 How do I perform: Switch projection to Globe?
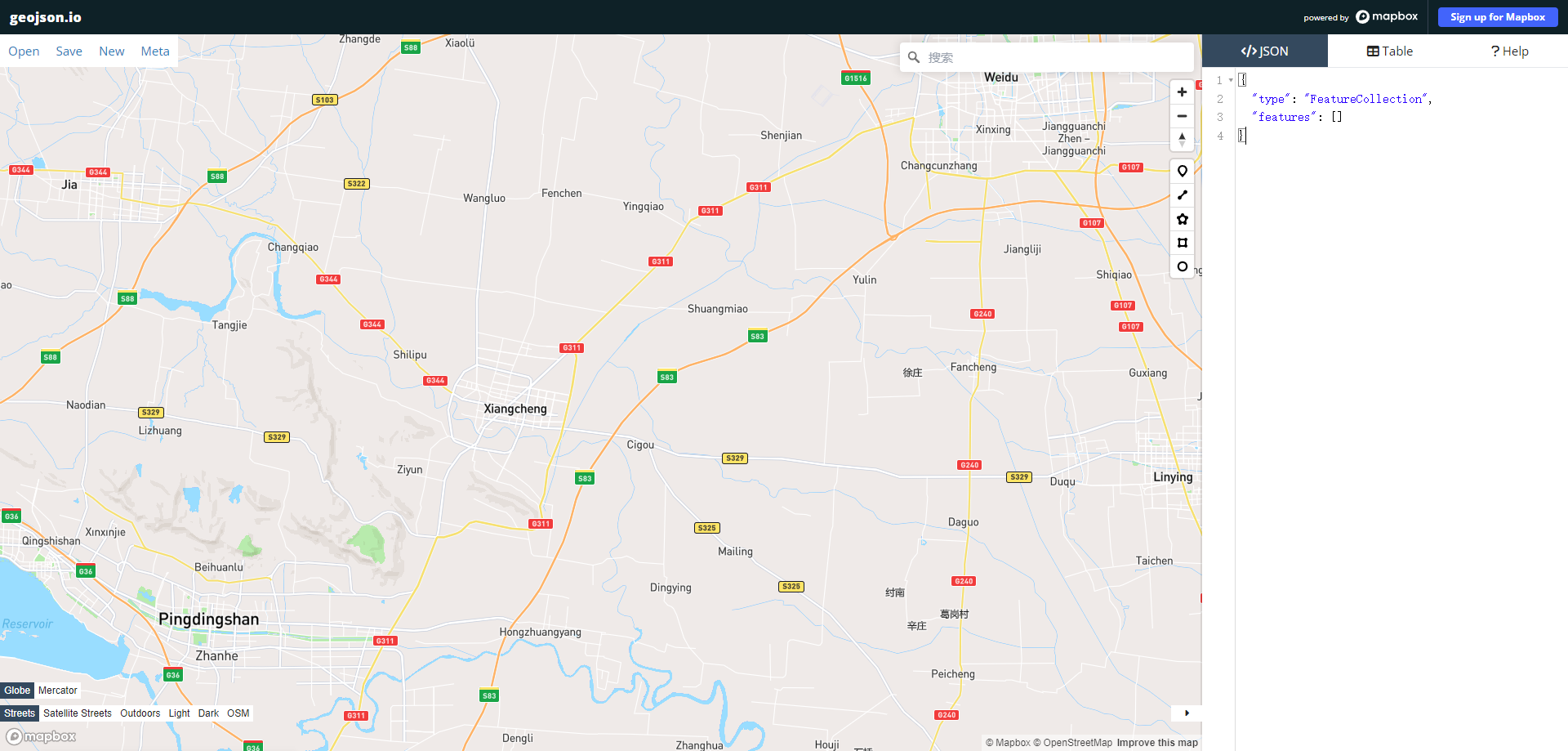[x=17, y=691]
